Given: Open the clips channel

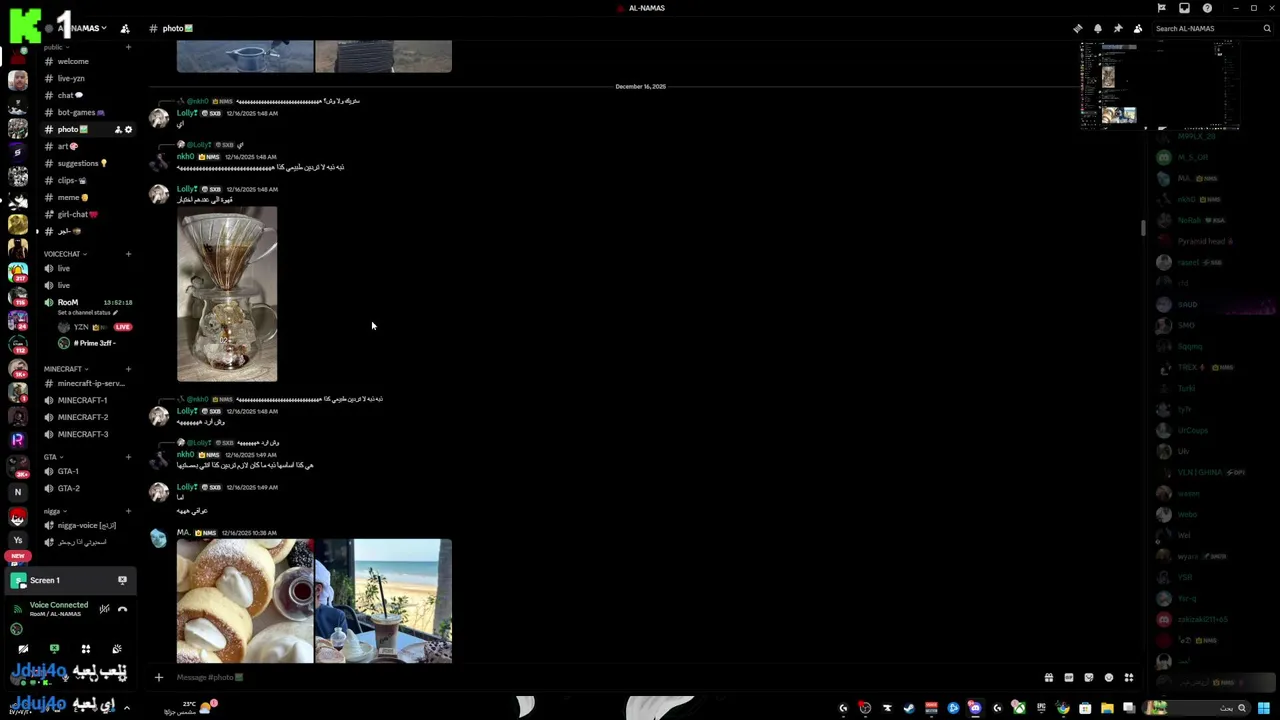Looking at the screenshot, I should point(86,180).
